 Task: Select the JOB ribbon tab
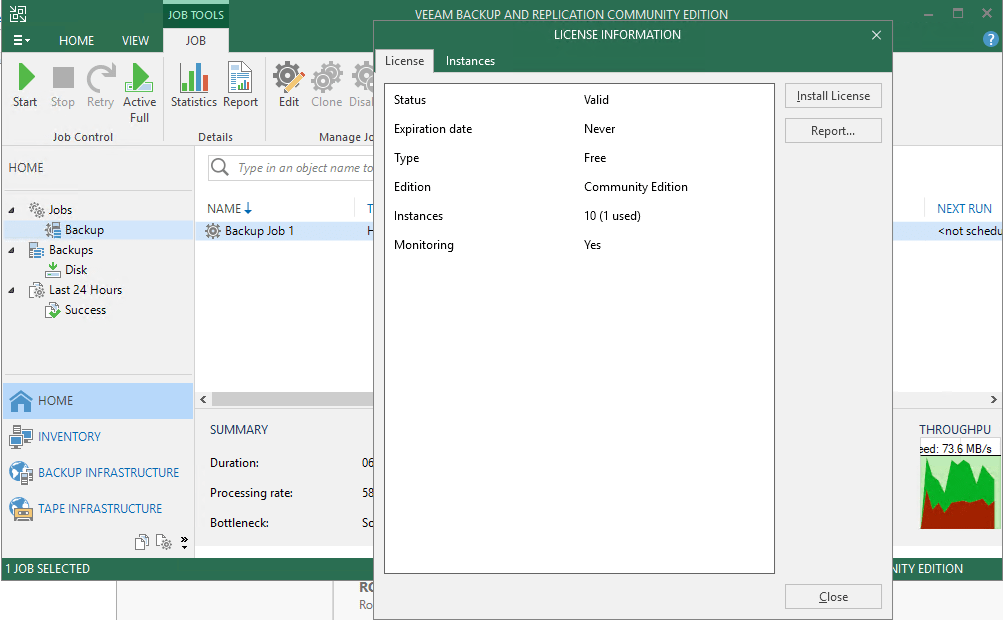(x=196, y=40)
